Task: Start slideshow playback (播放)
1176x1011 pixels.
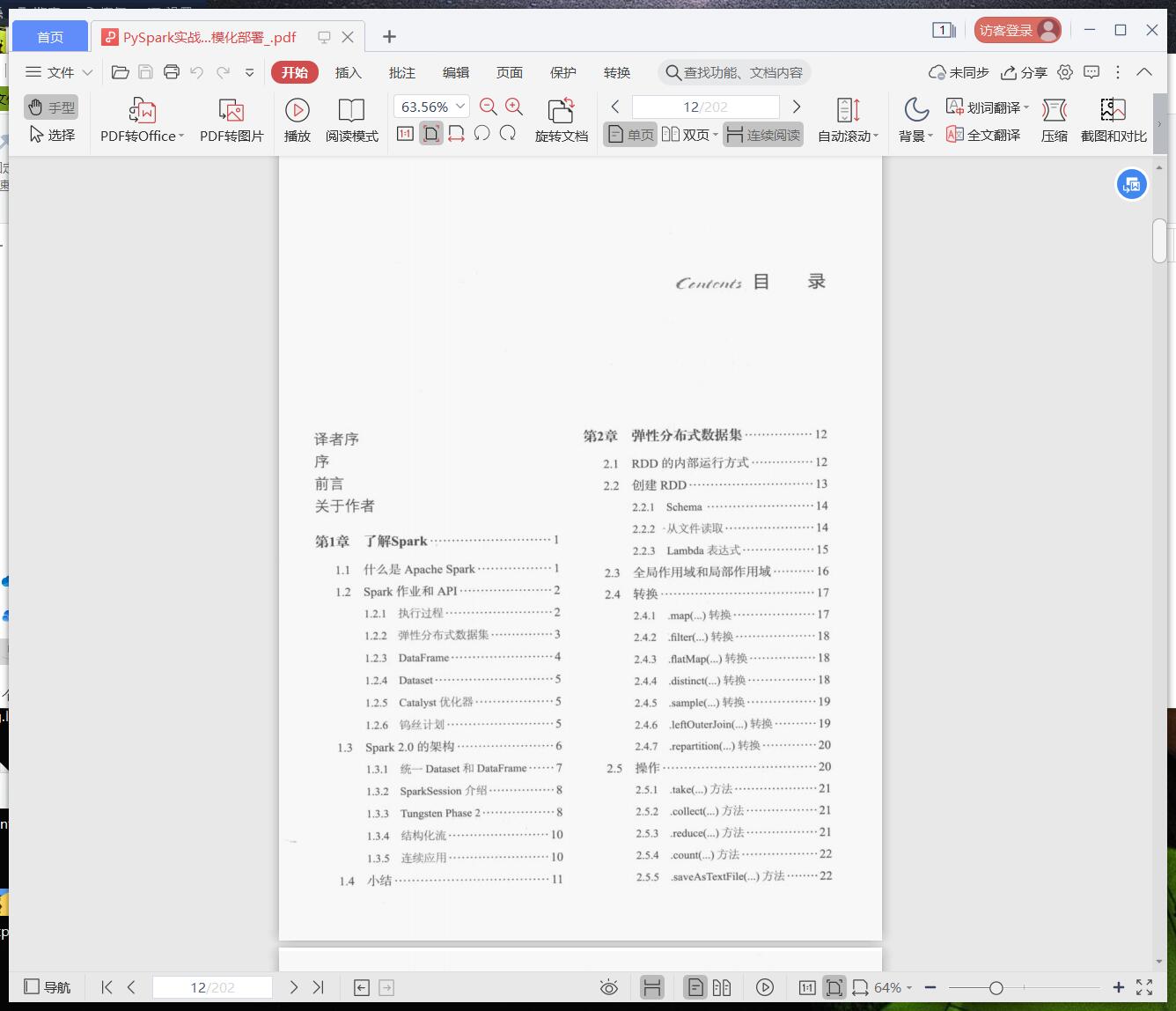Action: 298,121
